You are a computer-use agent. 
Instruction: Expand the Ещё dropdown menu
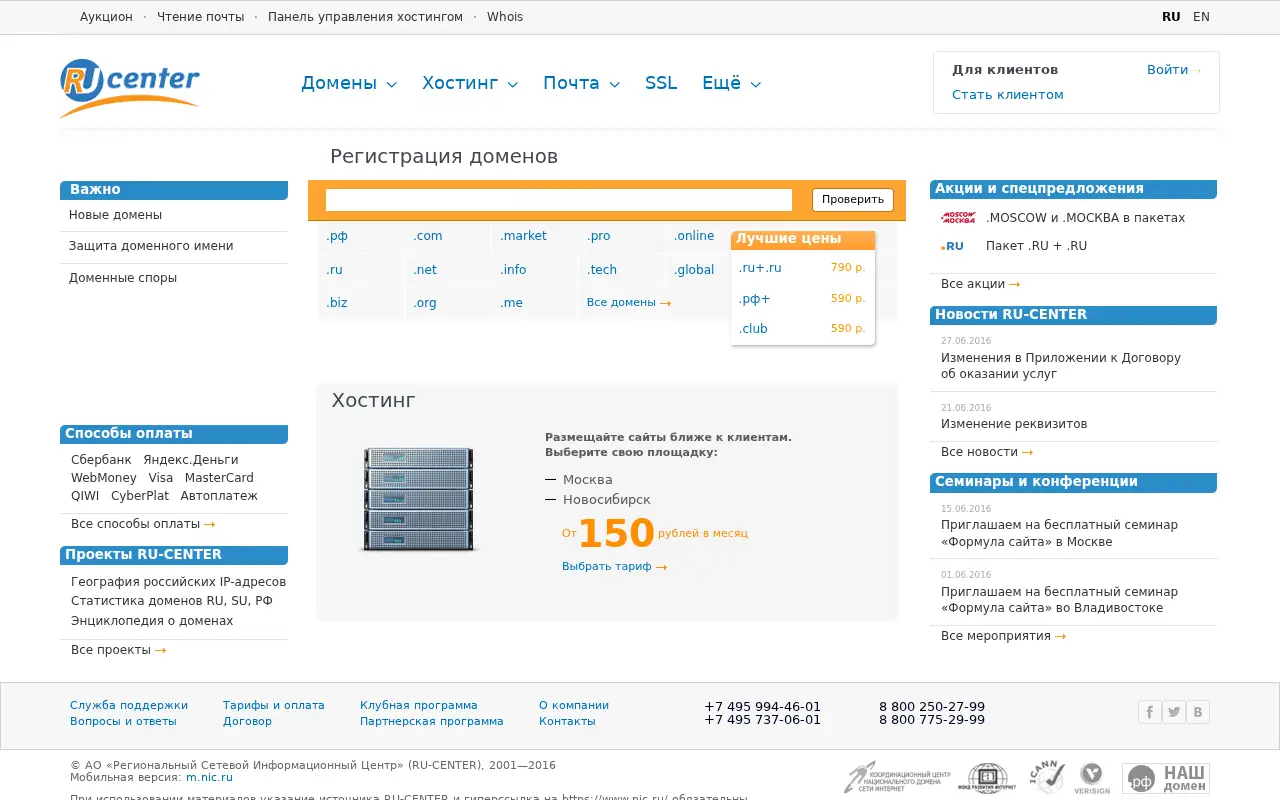731,83
